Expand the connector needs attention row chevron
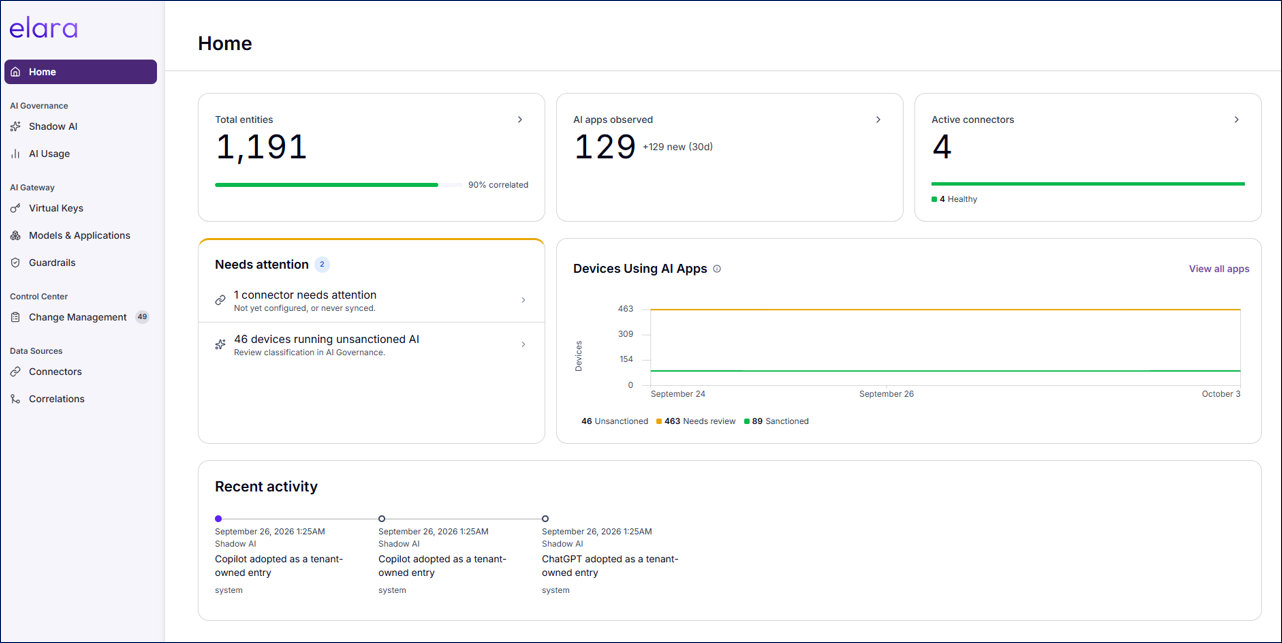1282x643 pixels. pyautogui.click(x=523, y=300)
